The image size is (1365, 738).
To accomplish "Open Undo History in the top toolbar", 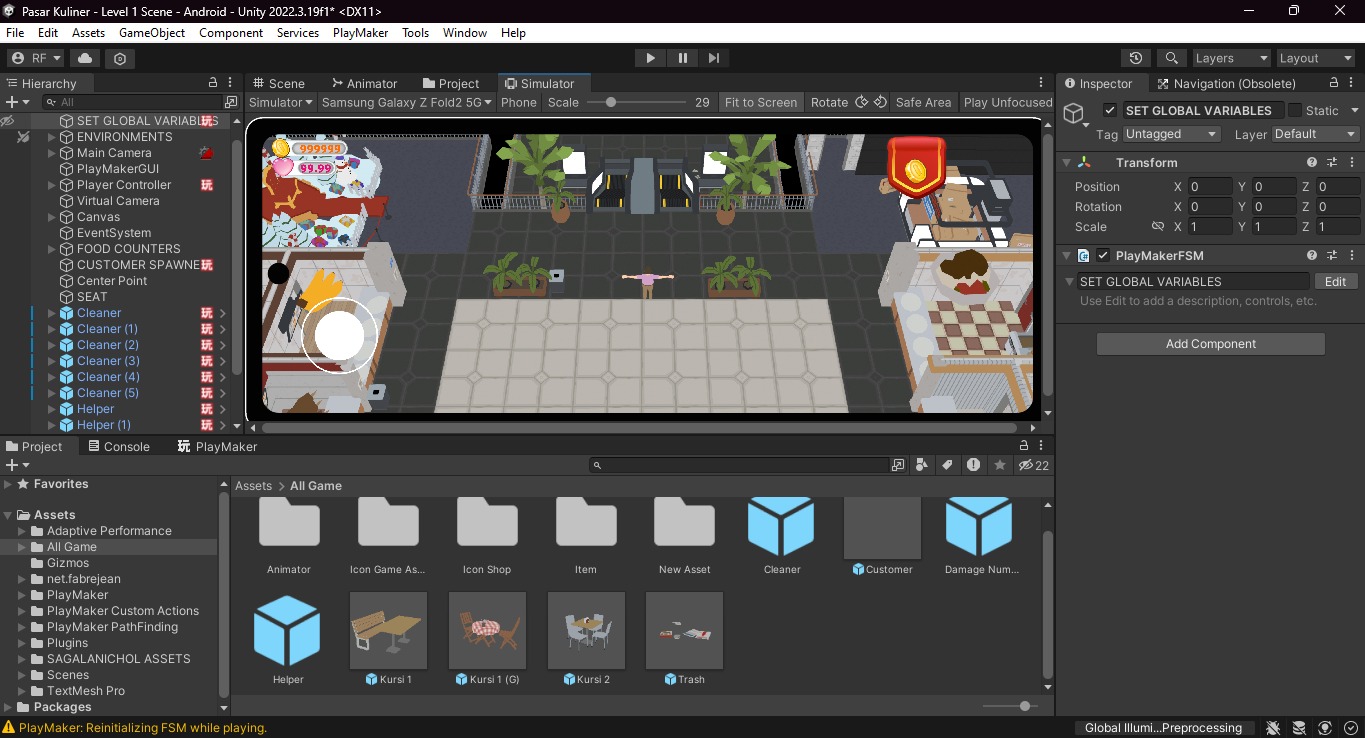I will pos(1135,58).
